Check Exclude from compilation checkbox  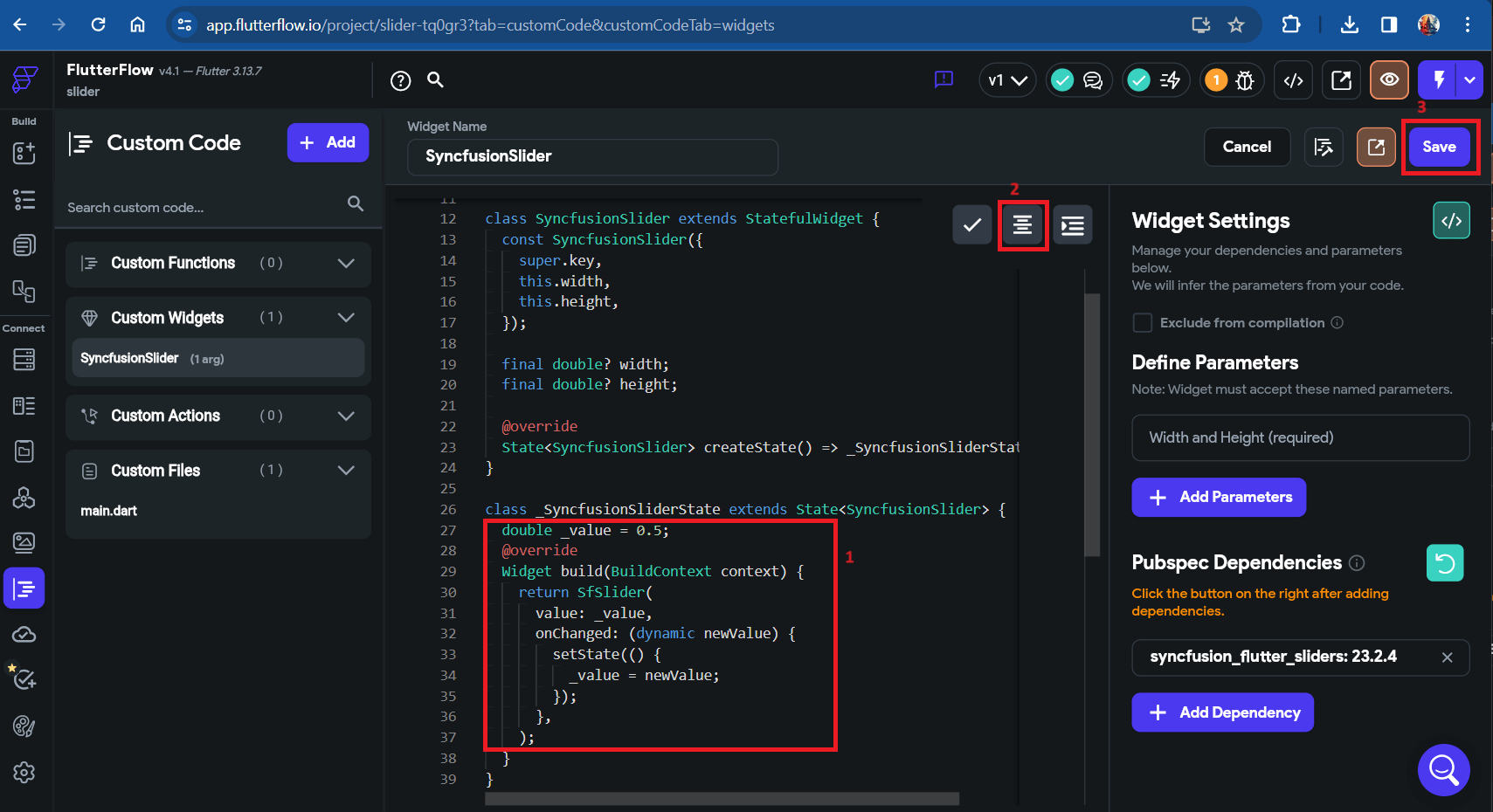[1143, 323]
